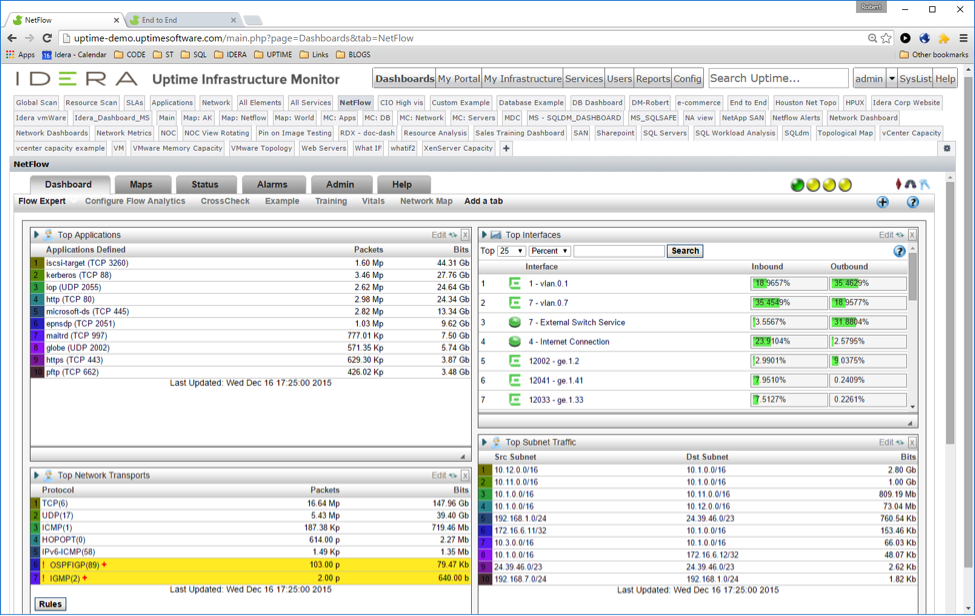Click the Search Uptime input field

click(777, 78)
